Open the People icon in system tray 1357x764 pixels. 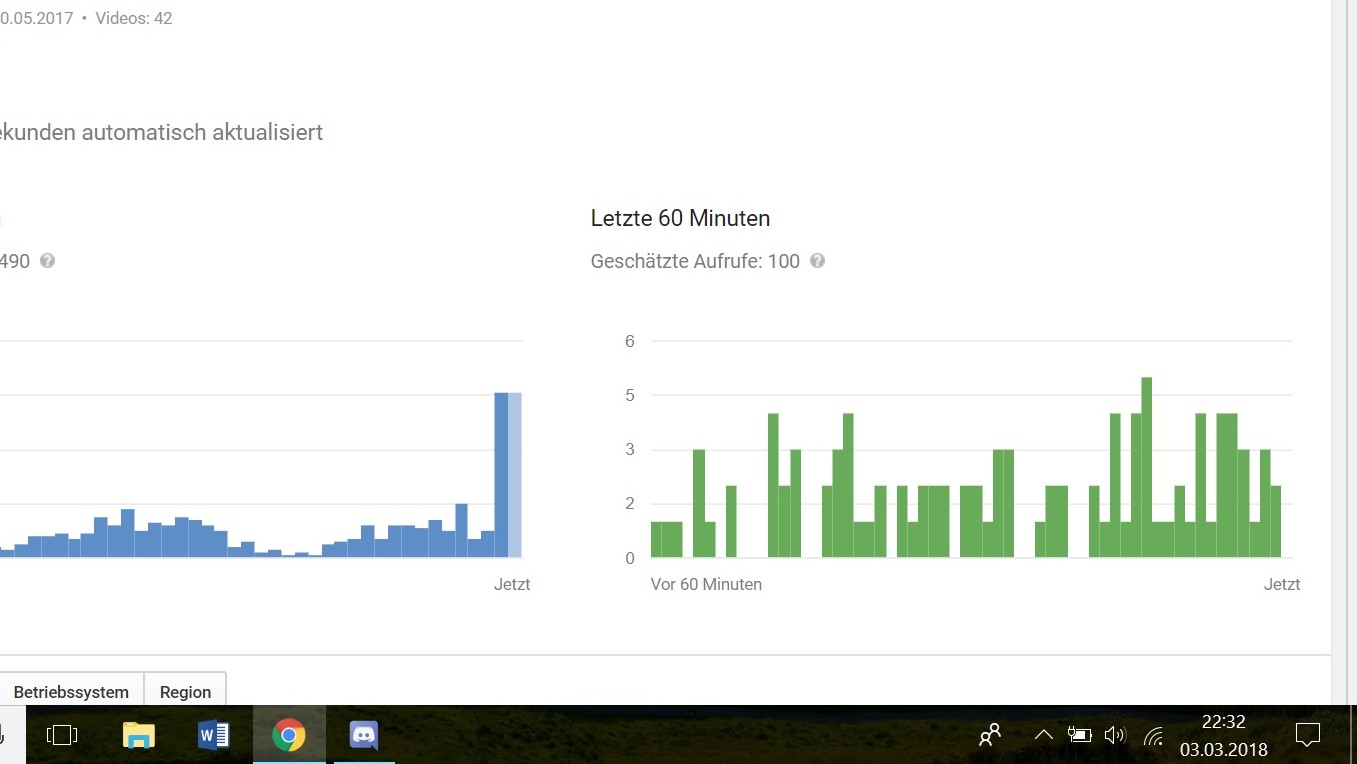pos(990,736)
